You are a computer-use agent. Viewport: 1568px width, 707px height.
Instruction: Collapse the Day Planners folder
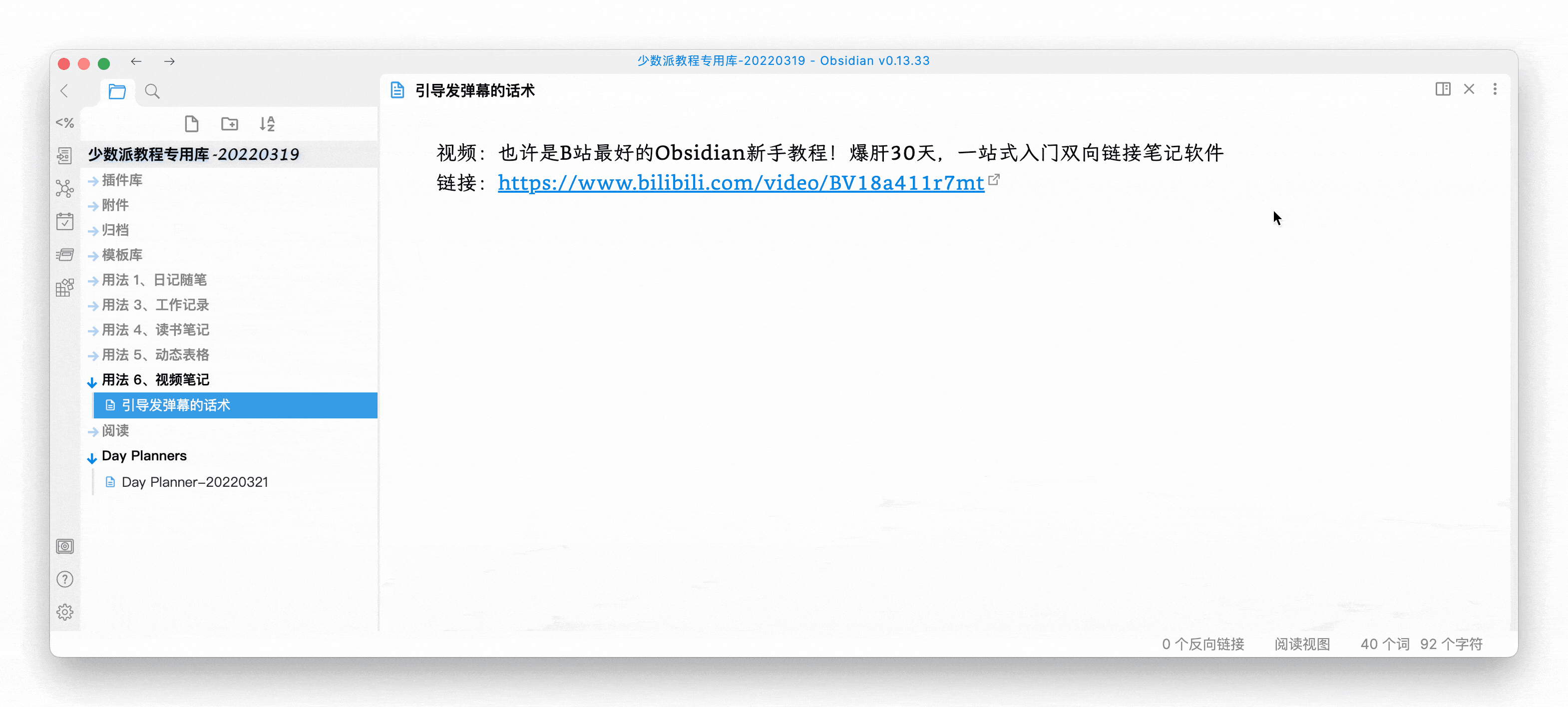pyautogui.click(x=144, y=456)
